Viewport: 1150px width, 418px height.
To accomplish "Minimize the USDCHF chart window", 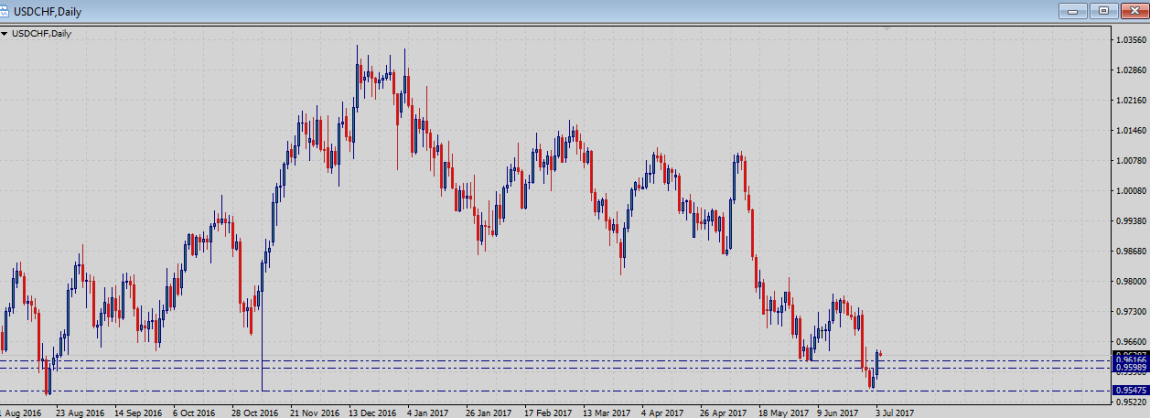I will point(1076,10).
